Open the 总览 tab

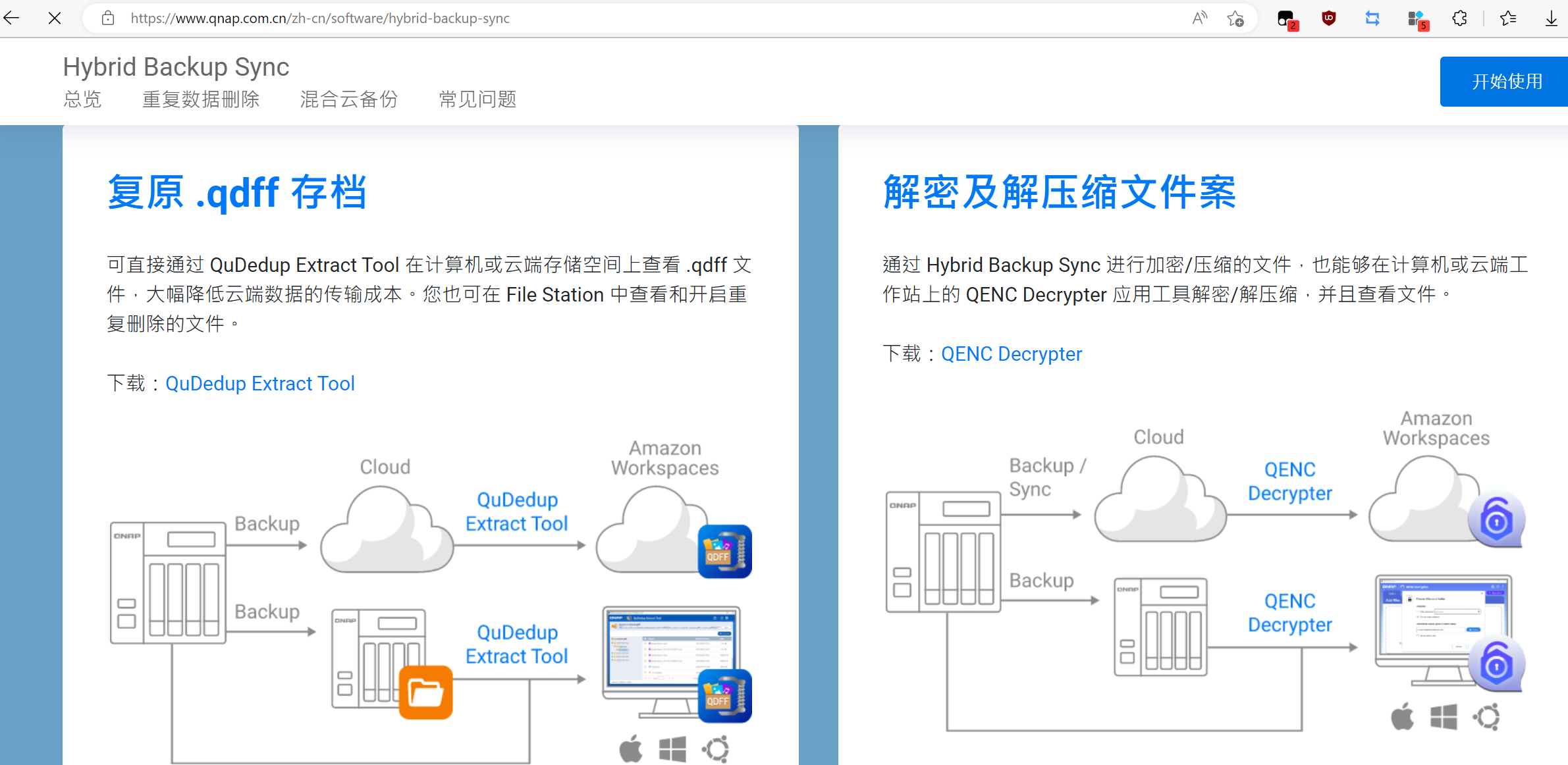point(82,99)
